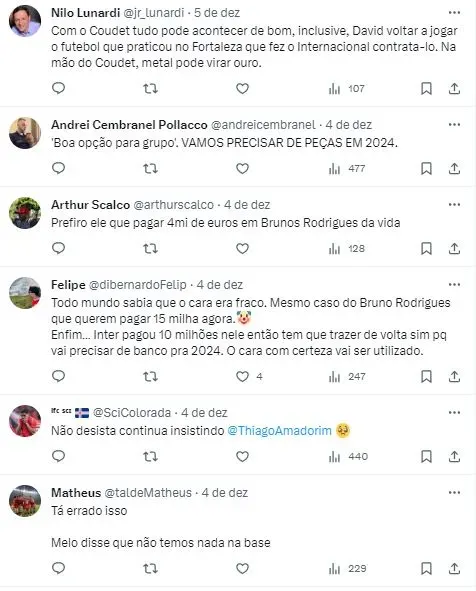The width and height of the screenshot is (476, 591).
Task: Share Matheus's tweet
Action: tap(455, 568)
